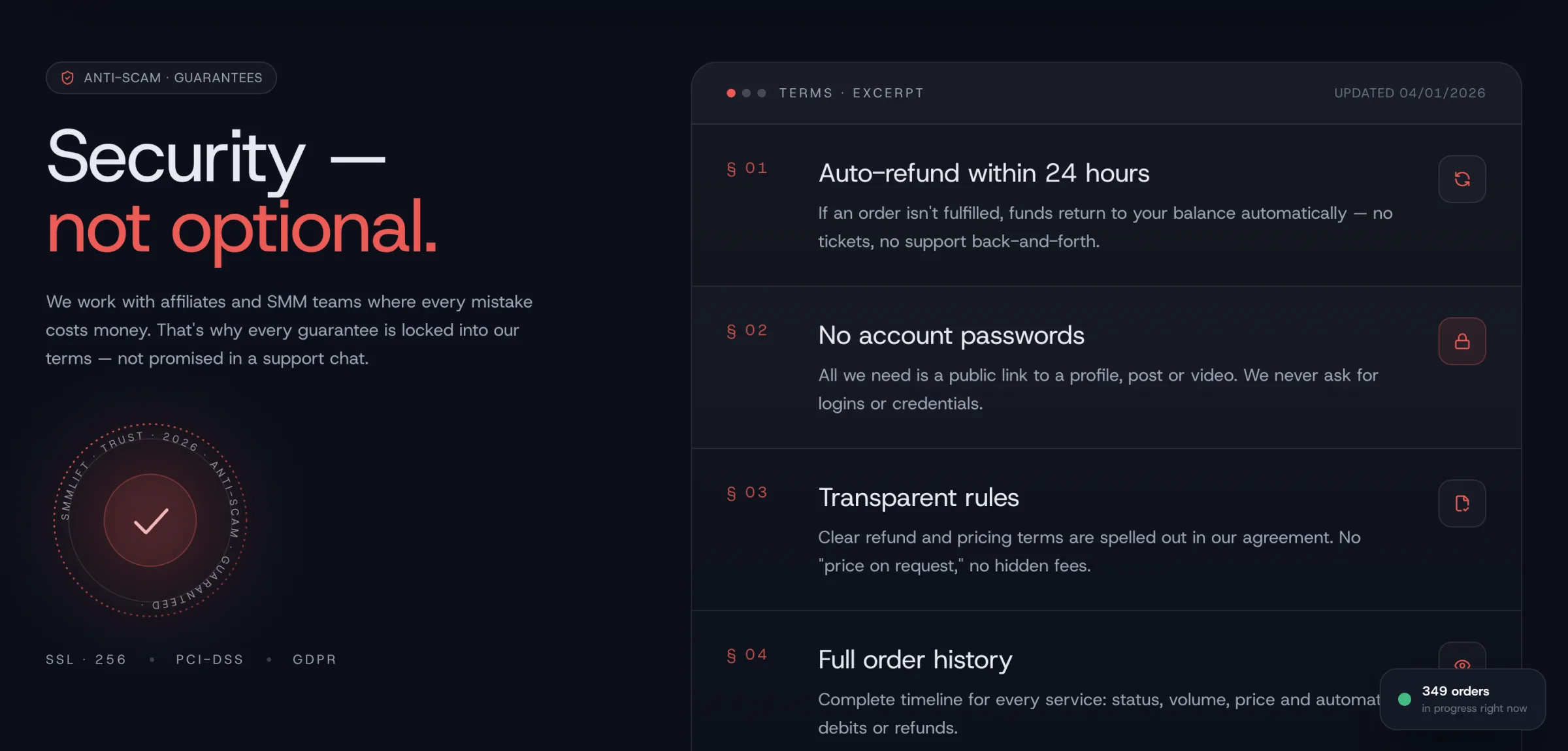
Task: Click the § 02 section number
Action: [x=747, y=330]
